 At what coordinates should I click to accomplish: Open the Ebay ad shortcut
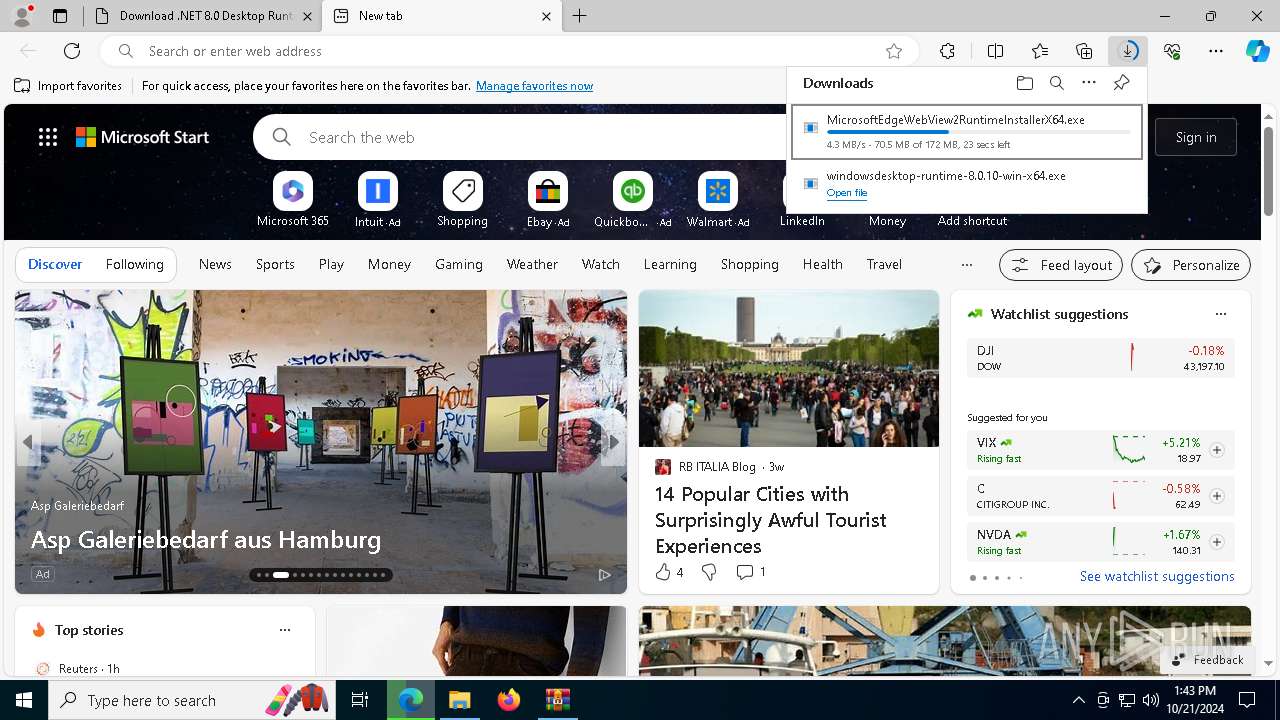click(548, 199)
